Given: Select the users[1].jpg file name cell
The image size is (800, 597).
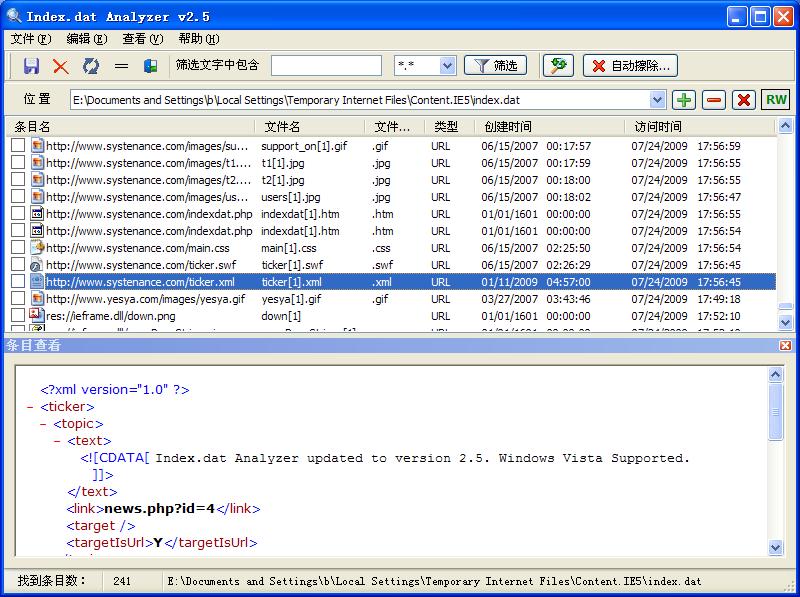Looking at the screenshot, I should click(291, 197).
